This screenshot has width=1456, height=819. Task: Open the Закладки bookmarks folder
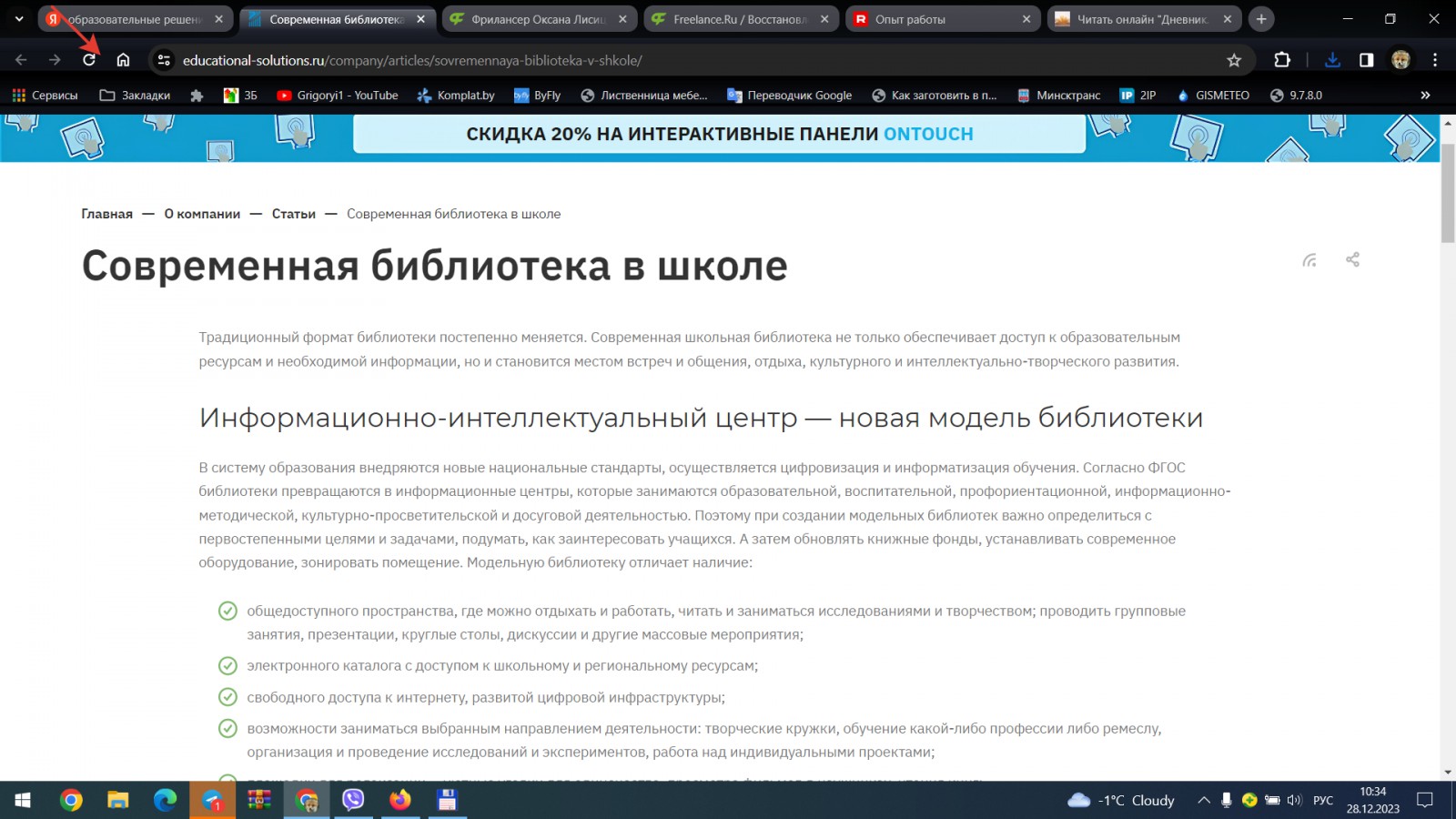coord(135,96)
